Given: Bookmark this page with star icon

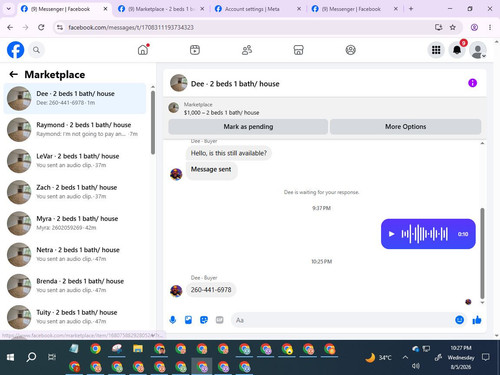Looking at the screenshot, I should coord(452,27).
